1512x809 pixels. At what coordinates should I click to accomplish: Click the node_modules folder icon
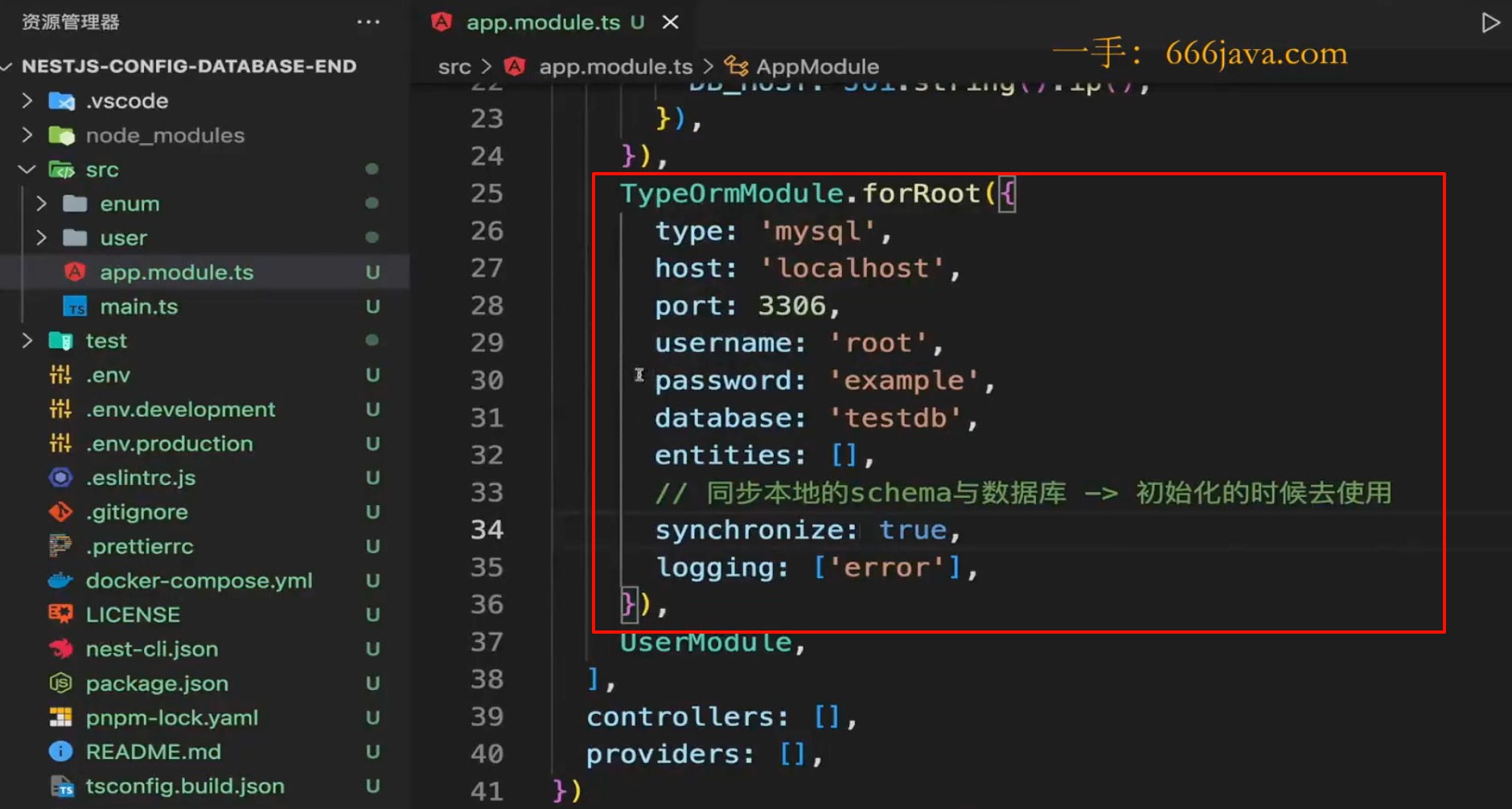(61, 135)
